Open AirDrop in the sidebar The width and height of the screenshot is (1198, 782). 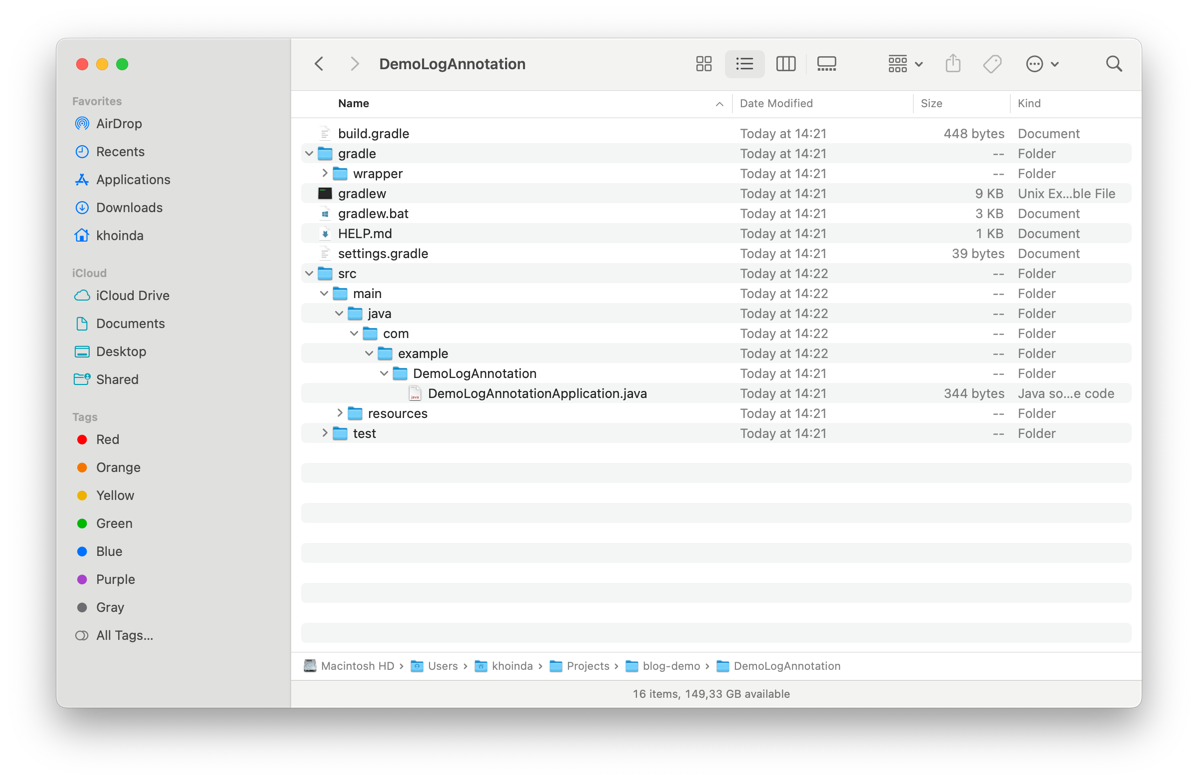[118, 124]
